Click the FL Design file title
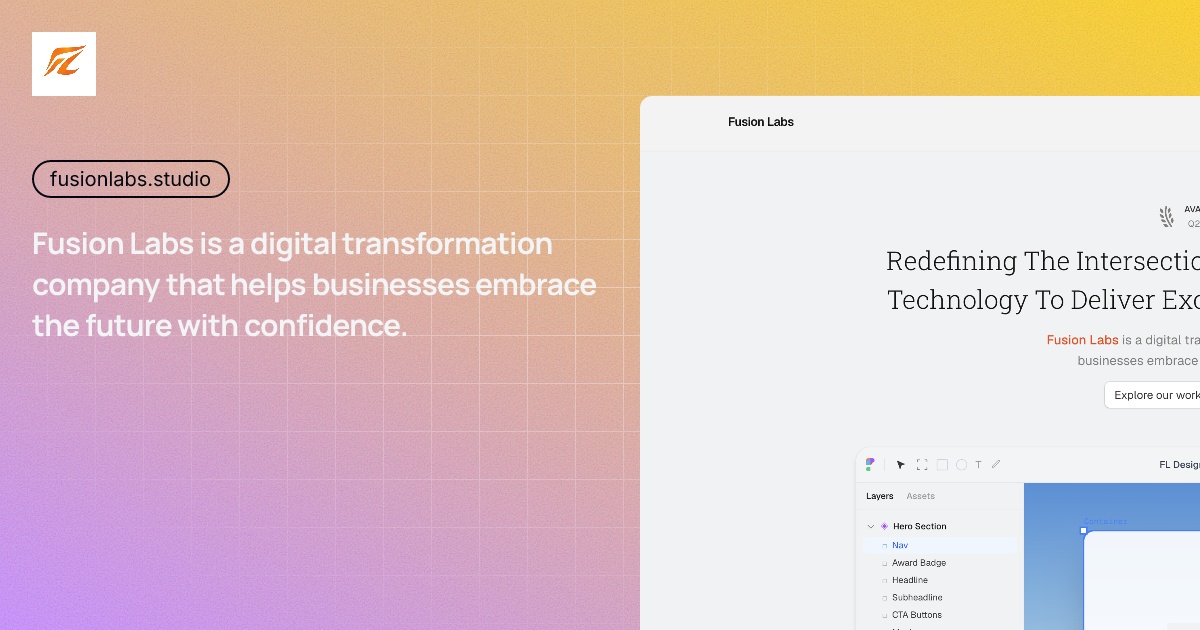The image size is (1200, 630). pyautogui.click(x=1179, y=464)
